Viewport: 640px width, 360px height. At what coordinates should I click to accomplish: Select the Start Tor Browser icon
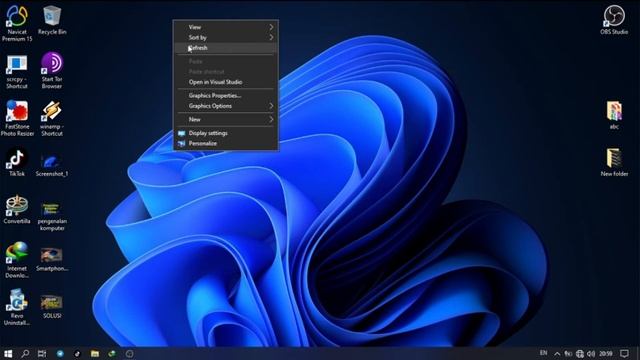pyautogui.click(x=52, y=70)
